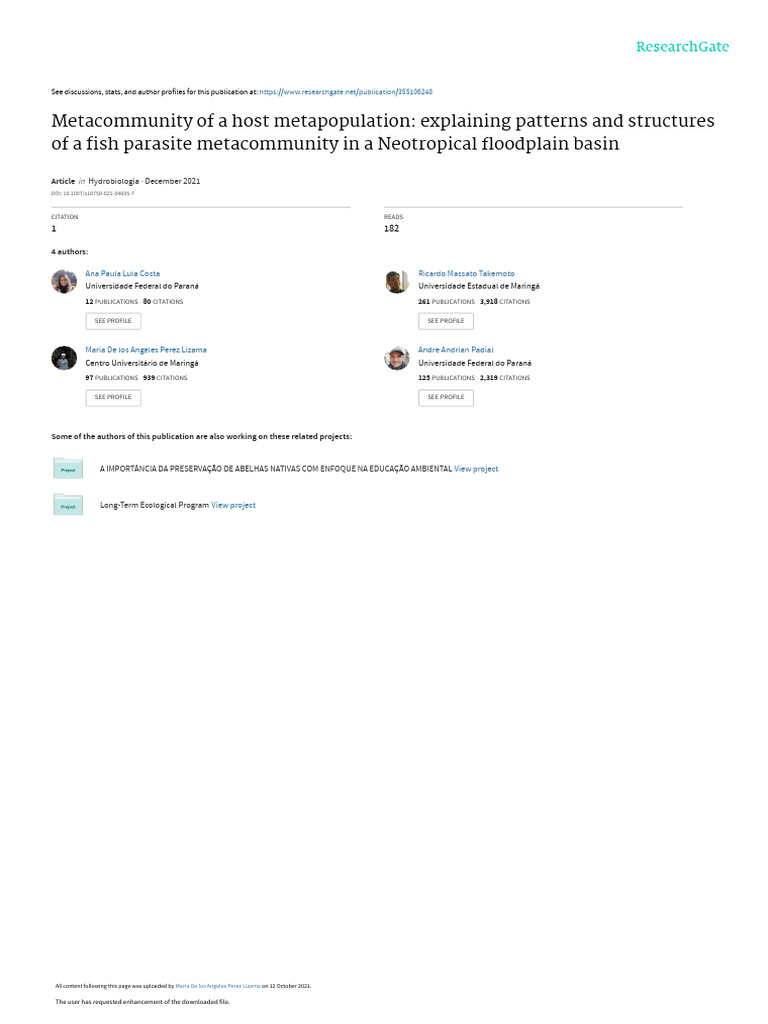Click the Project icon beside Long-Term Ecological Program

pyautogui.click(x=68, y=505)
